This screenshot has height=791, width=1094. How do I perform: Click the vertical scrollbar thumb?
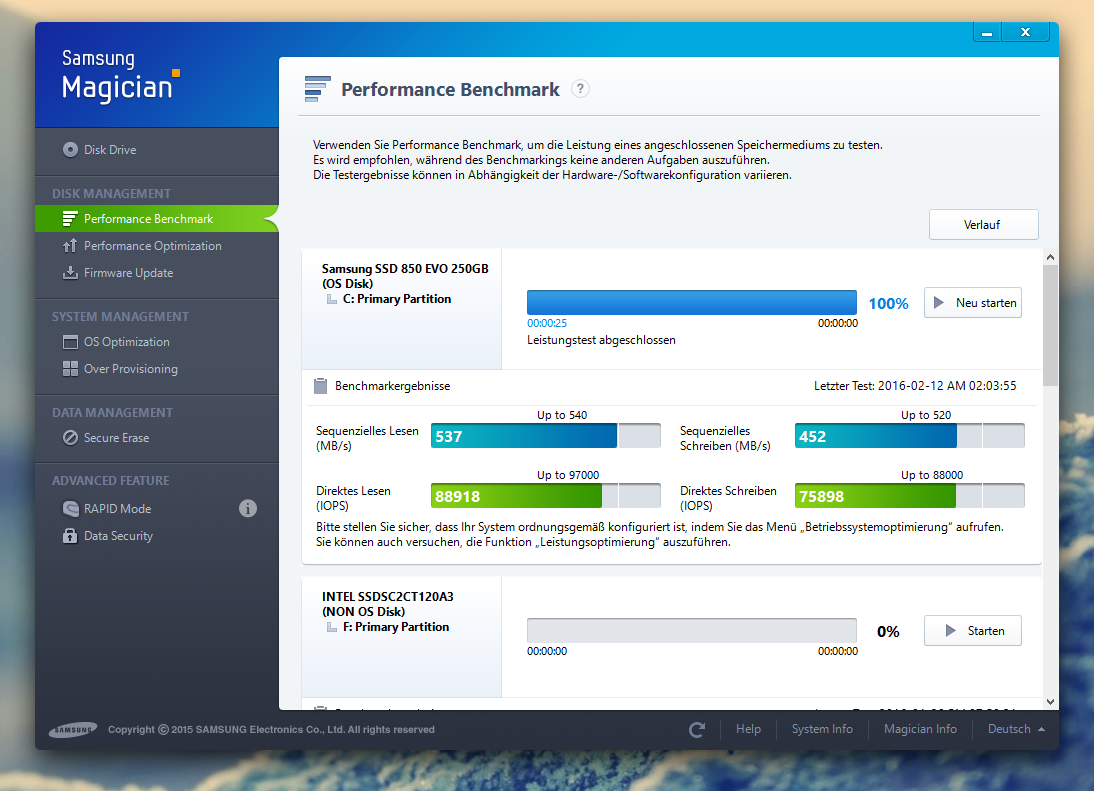[x=1050, y=325]
